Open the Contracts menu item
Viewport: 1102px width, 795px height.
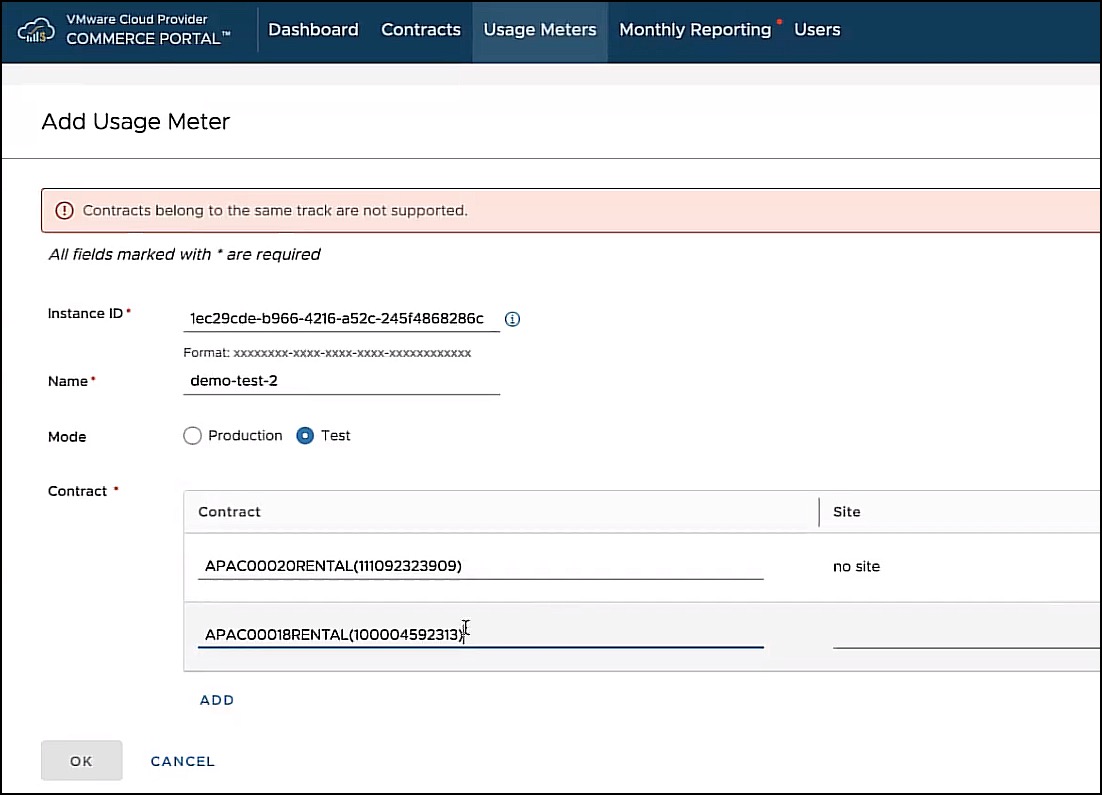(421, 30)
